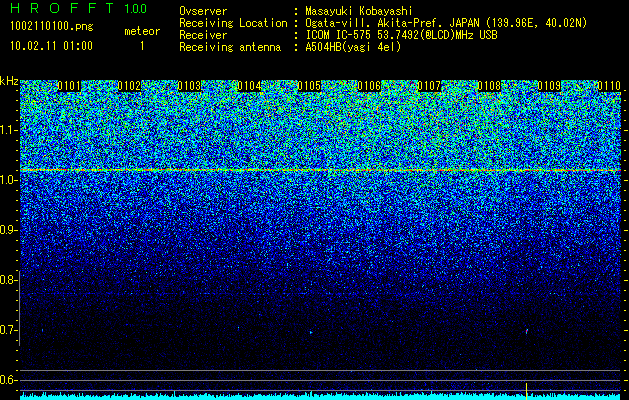Click the 0104 time marker
The width and height of the screenshot is (629, 400).
click(x=249, y=86)
